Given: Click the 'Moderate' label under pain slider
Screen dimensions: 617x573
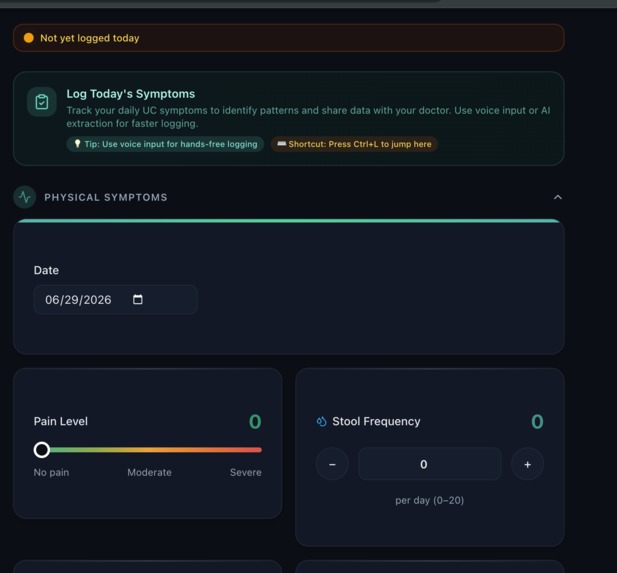Looking at the screenshot, I should point(150,472).
